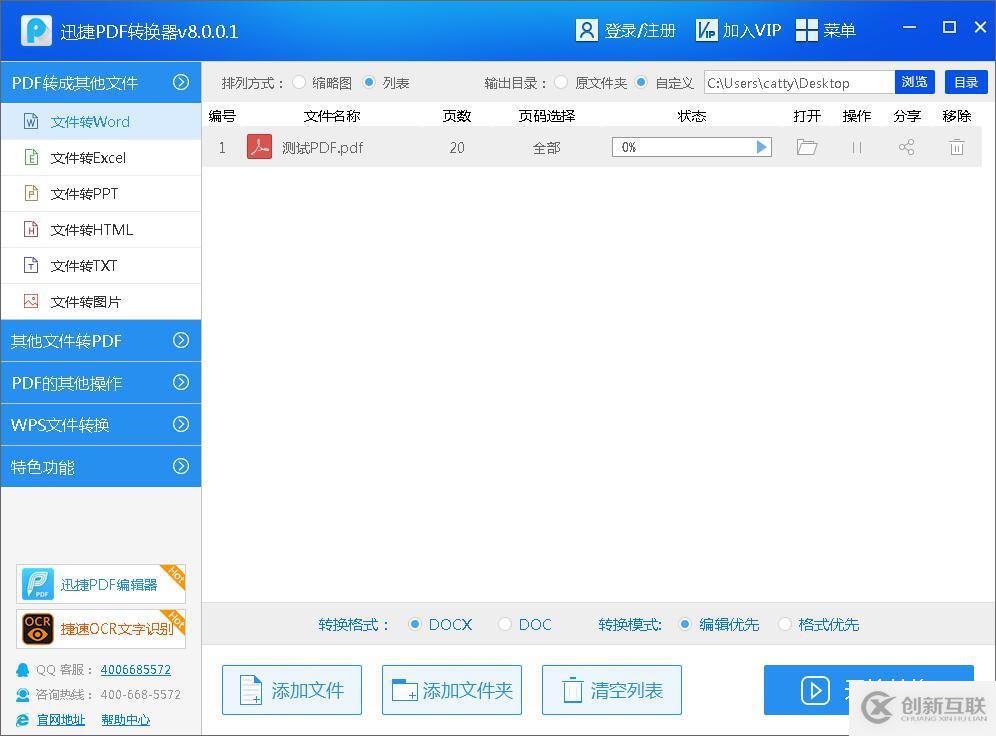This screenshot has width=996, height=736.
Task: Click 登录/注册 link
Action: [x=640, y=30]
